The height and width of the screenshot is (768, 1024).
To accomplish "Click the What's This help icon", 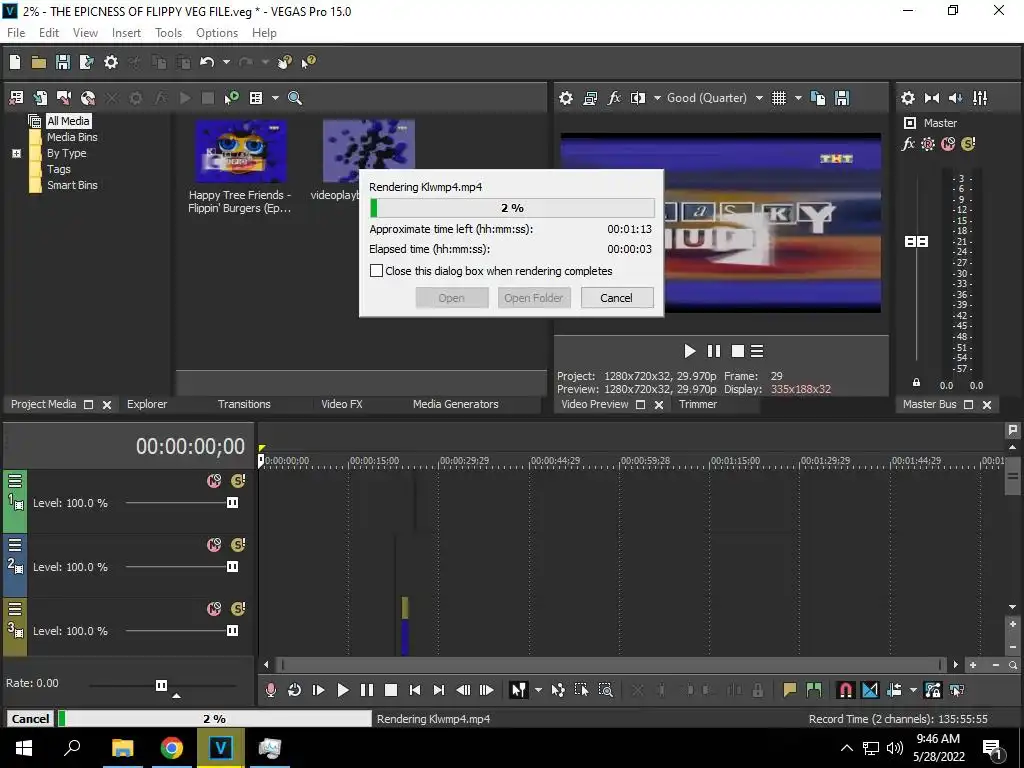I will pos(308,62).
